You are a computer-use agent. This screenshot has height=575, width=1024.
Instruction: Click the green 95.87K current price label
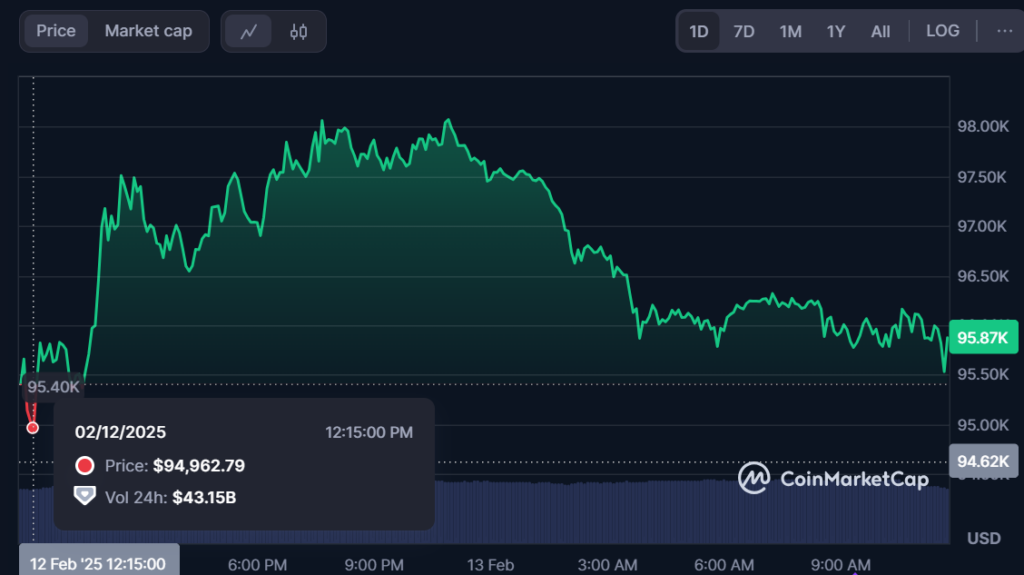pyautogui.click(x=982, y=338)
